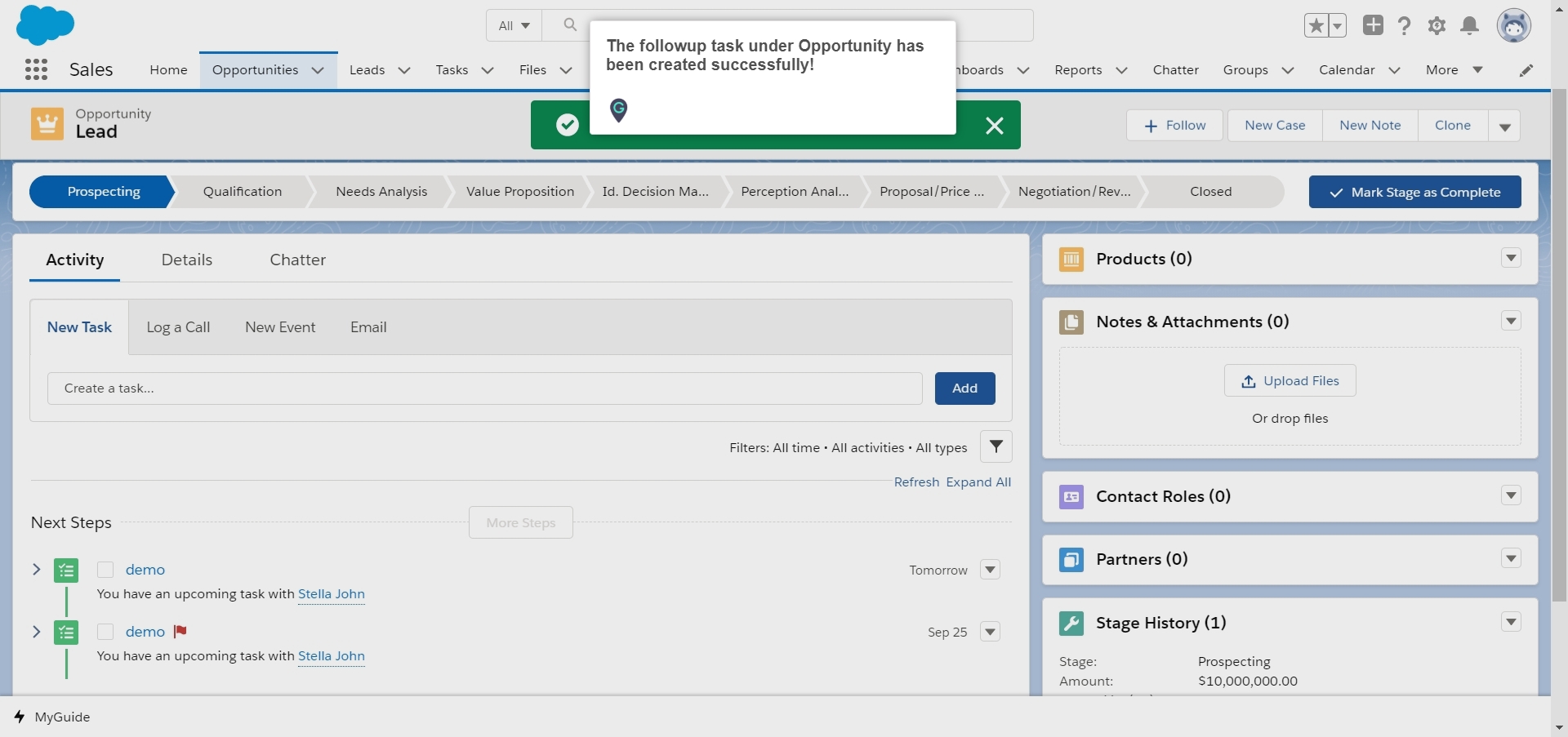
Task: Select the Log a Call tab
Action: coord(178,327)
